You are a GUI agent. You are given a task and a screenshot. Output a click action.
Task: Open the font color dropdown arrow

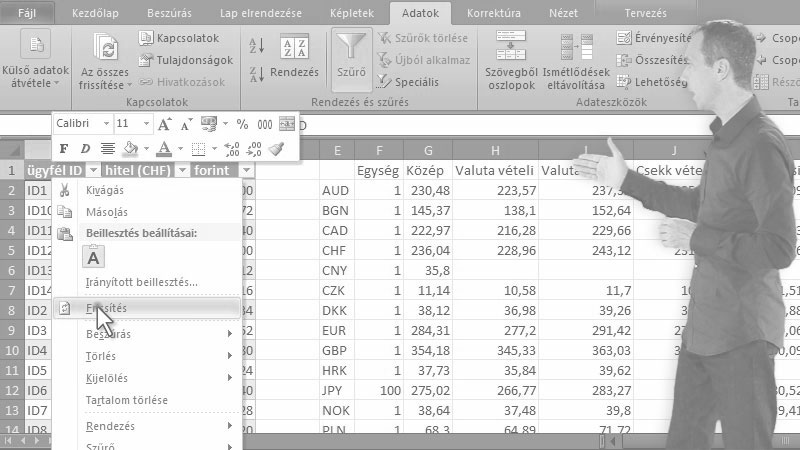180,149
